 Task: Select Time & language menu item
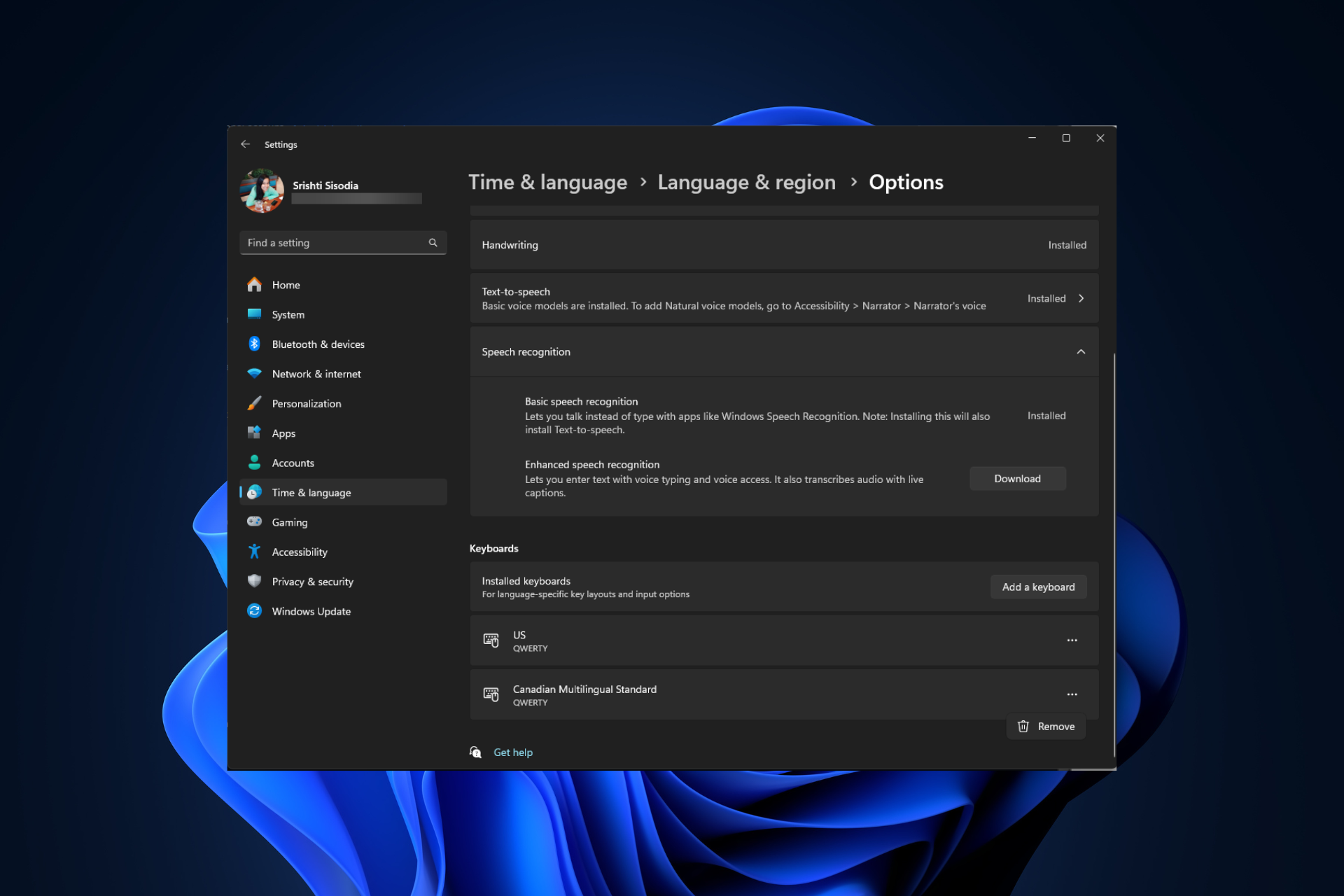(x=311, y=492)
